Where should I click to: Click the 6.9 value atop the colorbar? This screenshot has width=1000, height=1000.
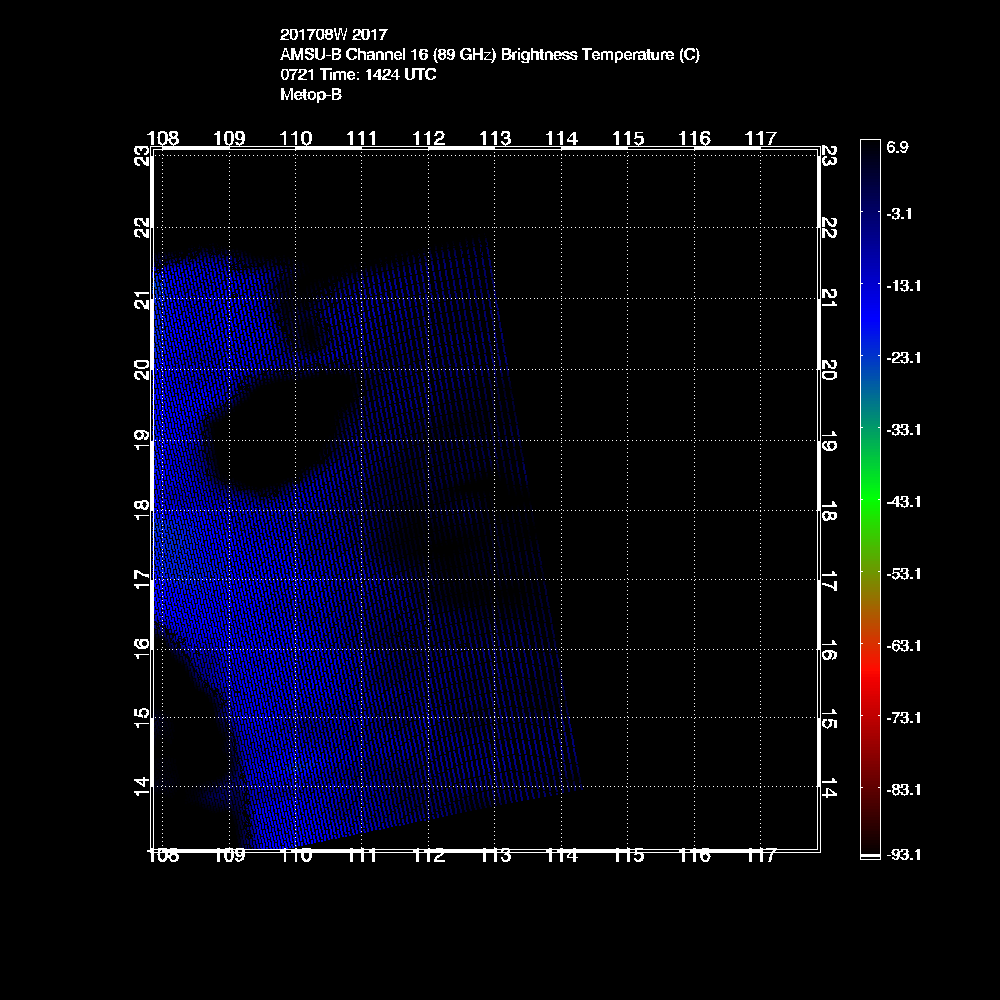[897, 147]
